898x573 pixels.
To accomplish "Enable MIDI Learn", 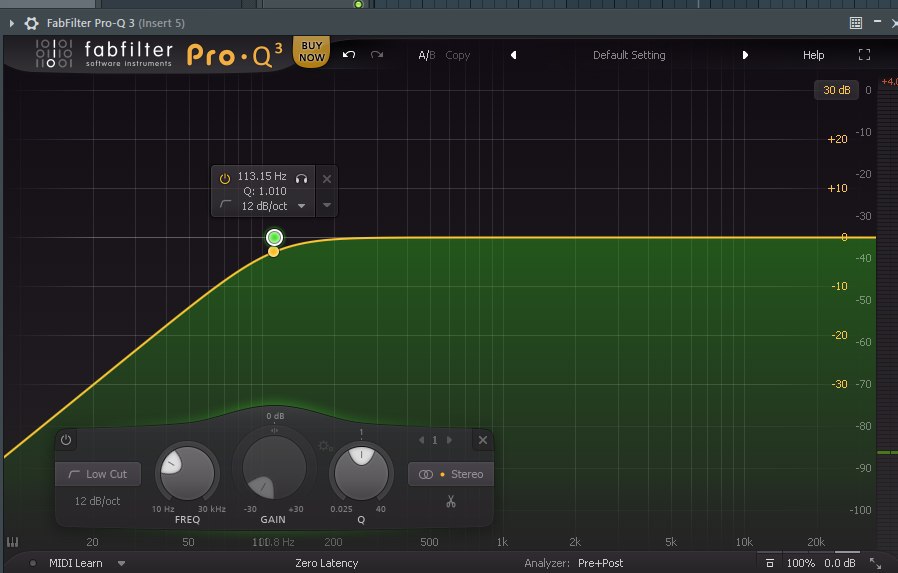I will point(76,563).
